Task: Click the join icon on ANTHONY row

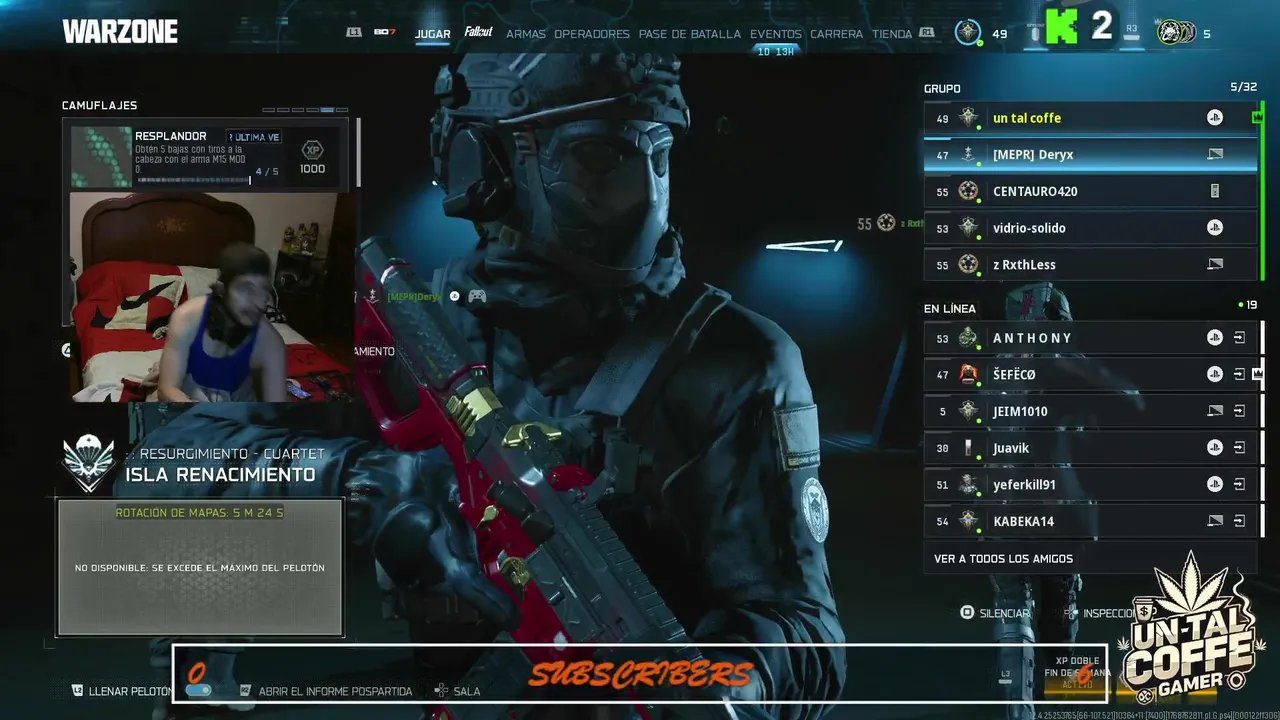Action: coord(1239,338)
